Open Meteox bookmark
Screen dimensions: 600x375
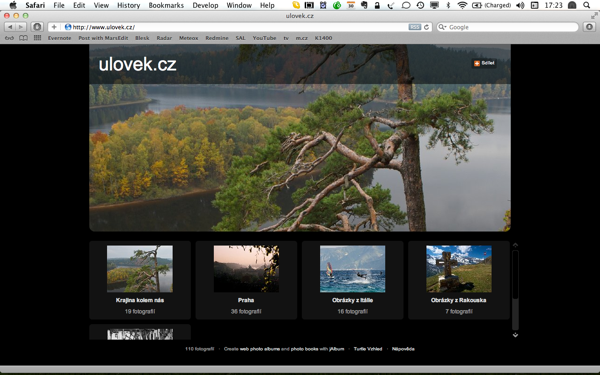click(x=188, y=38)
